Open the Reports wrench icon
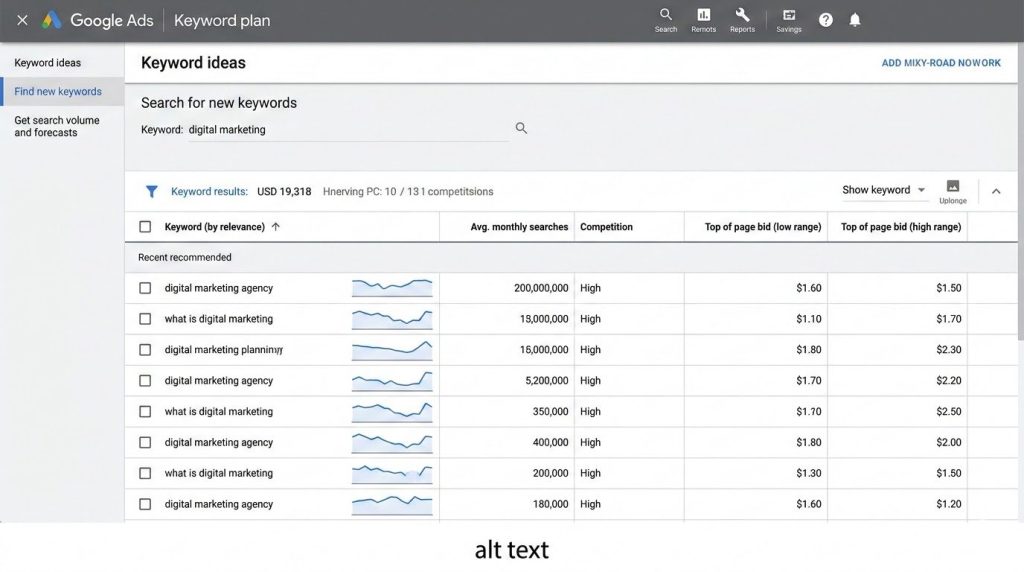 (742, 20)
